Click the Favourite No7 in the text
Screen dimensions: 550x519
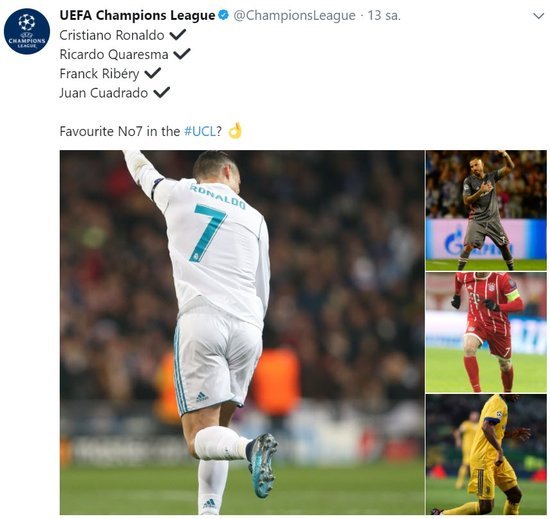(120, 132)
